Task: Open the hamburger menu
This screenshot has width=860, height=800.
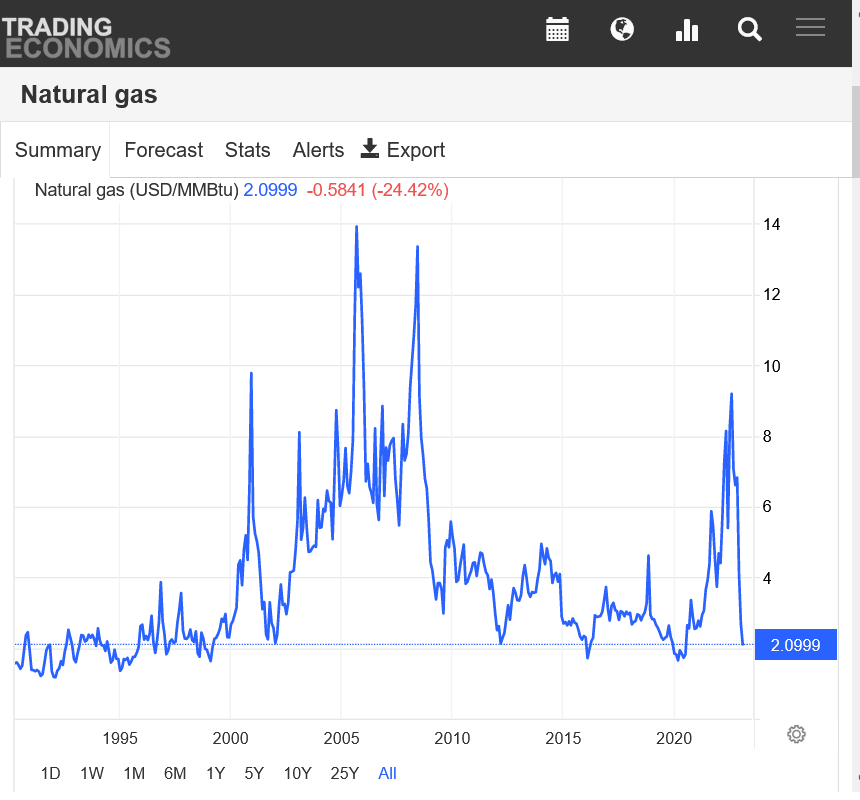Action: pyautogui.click(x=810, y=28)
